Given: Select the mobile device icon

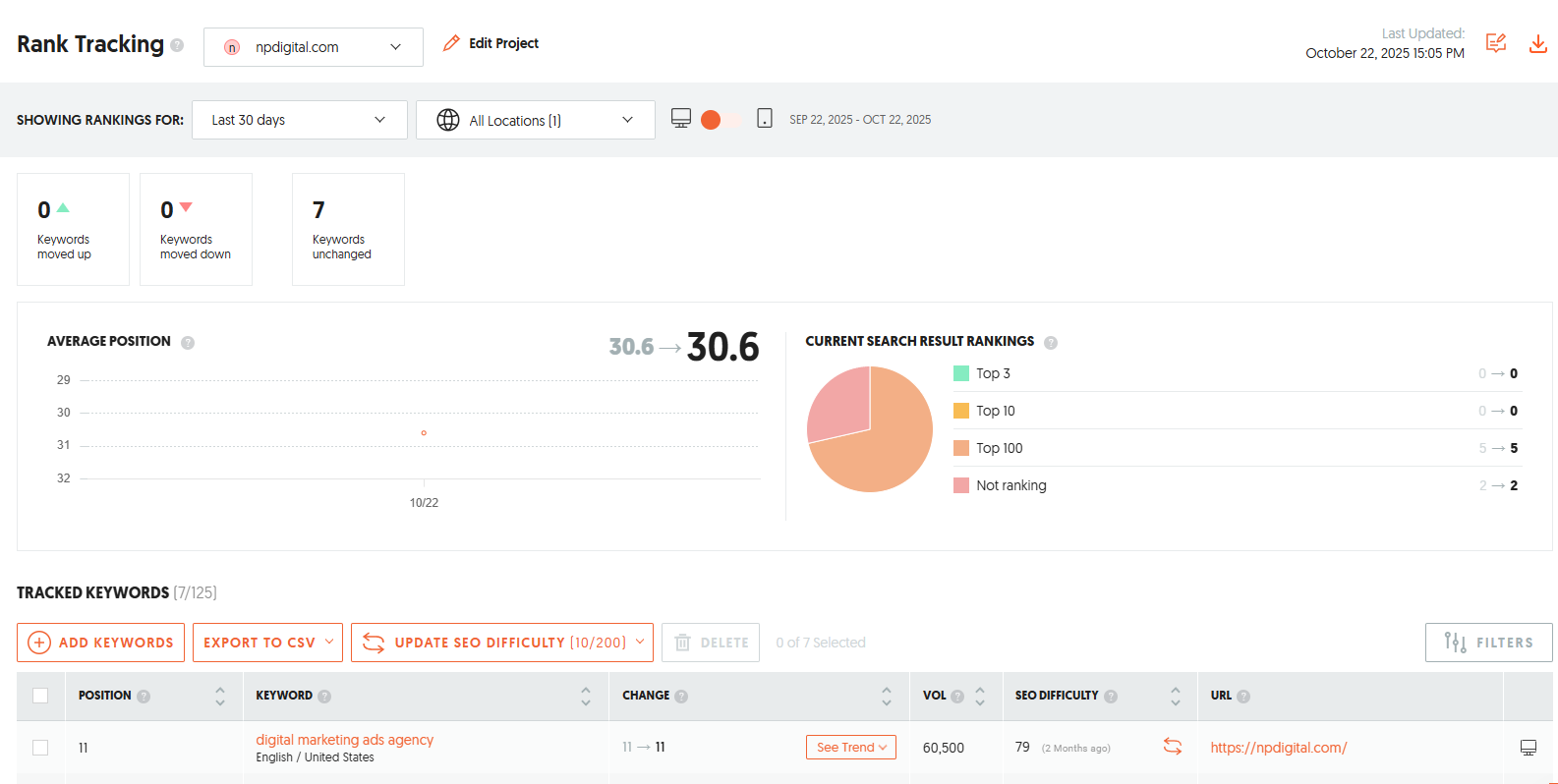Looking at the screenshot, I should 765,119.
